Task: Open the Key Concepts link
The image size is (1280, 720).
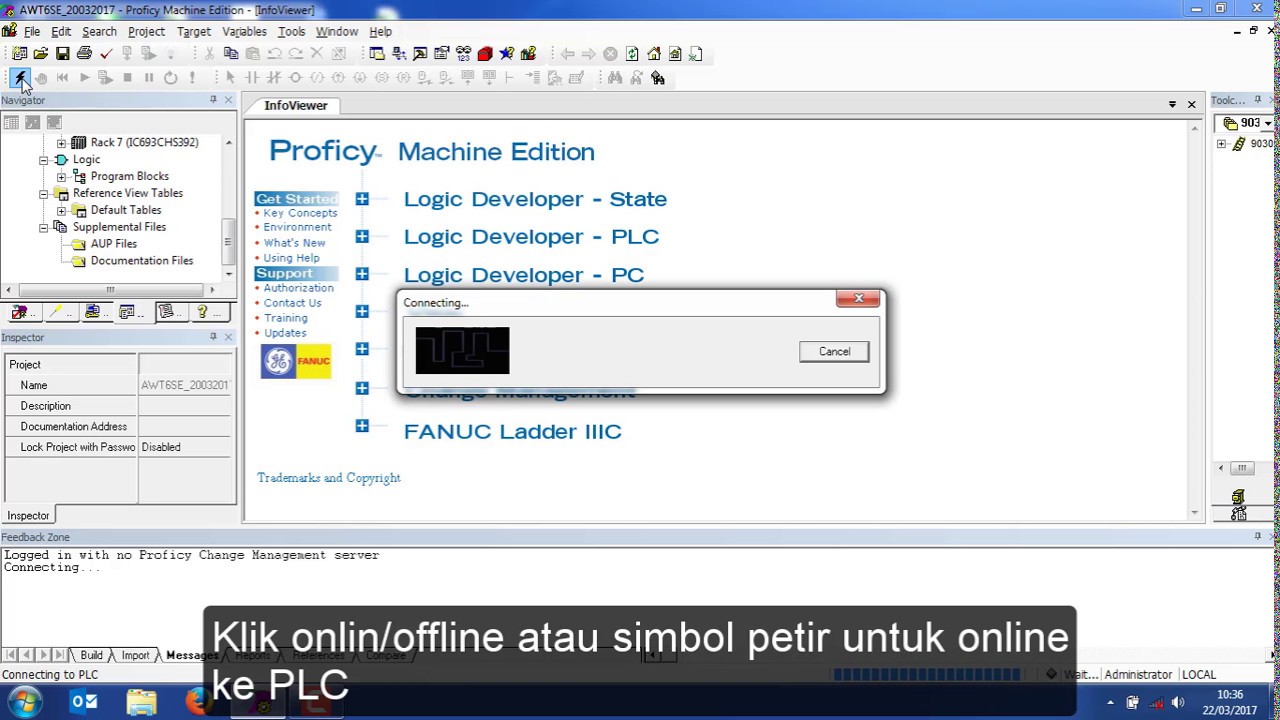Action: coord(300,213)
